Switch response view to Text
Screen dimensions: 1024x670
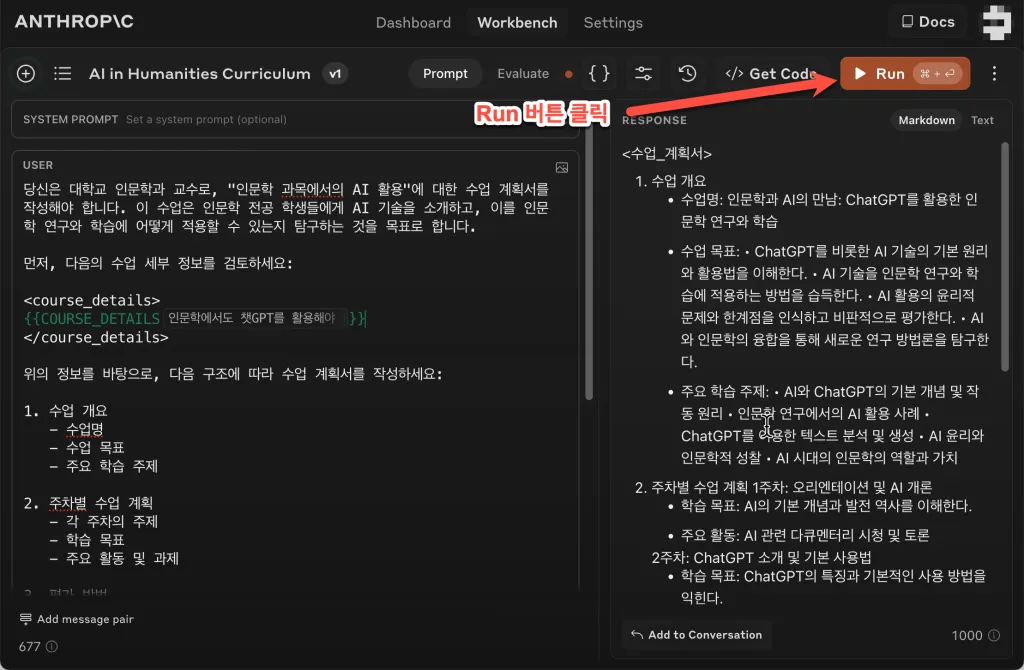[982, 120]
